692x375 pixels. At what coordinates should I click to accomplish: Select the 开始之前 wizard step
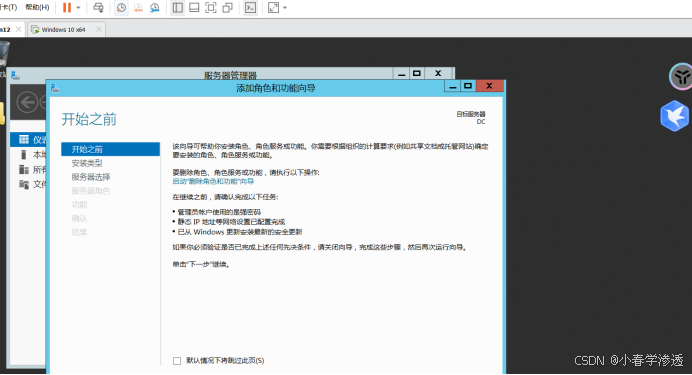tap(110, 149)
